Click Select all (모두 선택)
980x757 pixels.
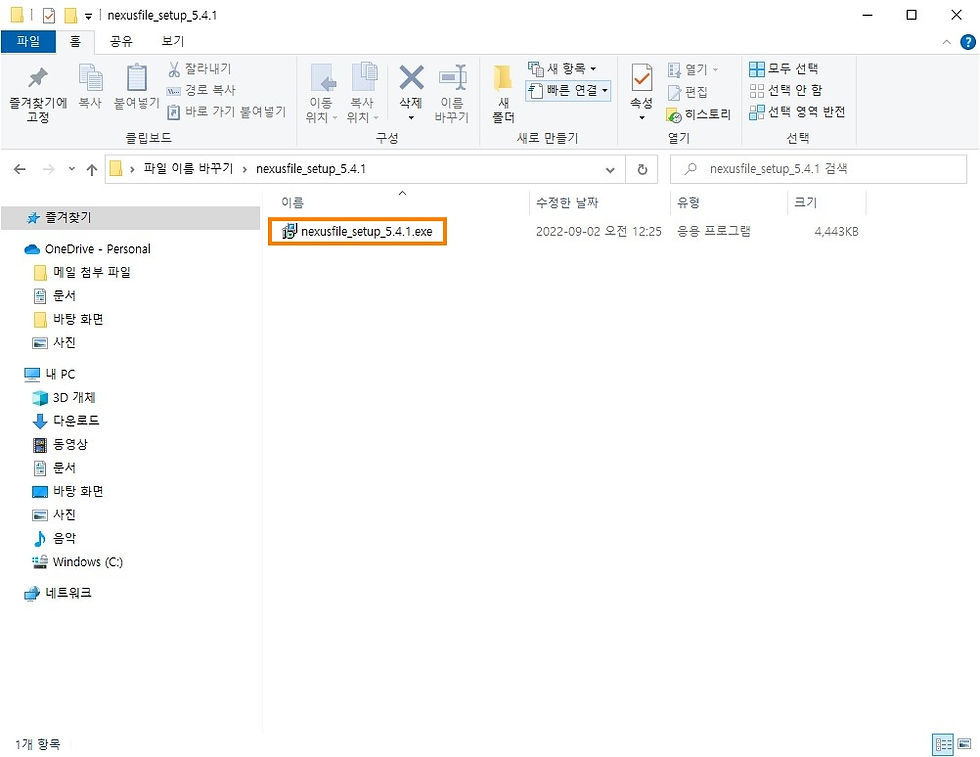tap(784, 69)
